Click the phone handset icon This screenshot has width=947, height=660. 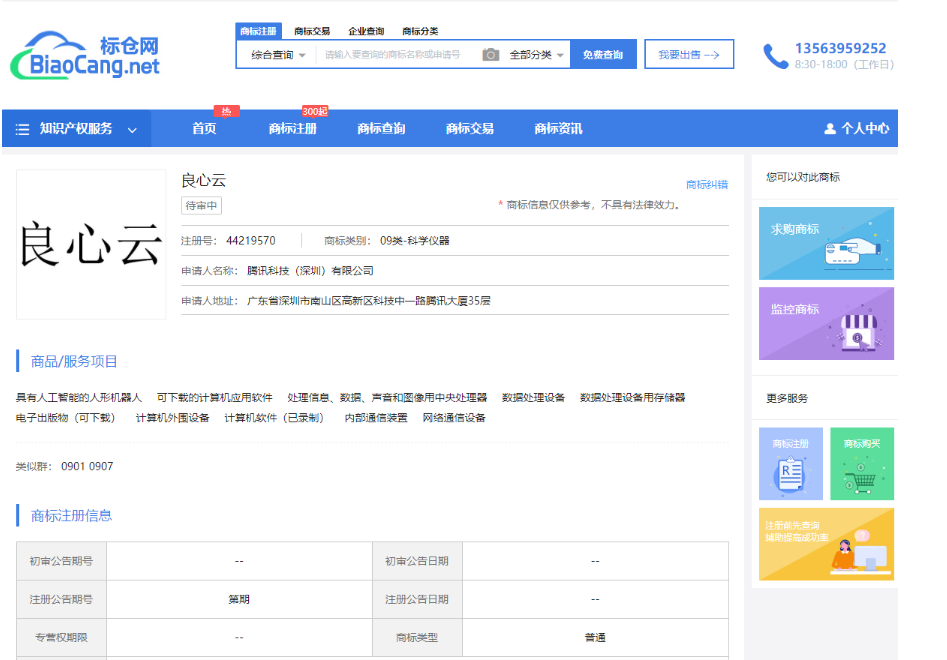pyautogui.click(x=775, y=56)
